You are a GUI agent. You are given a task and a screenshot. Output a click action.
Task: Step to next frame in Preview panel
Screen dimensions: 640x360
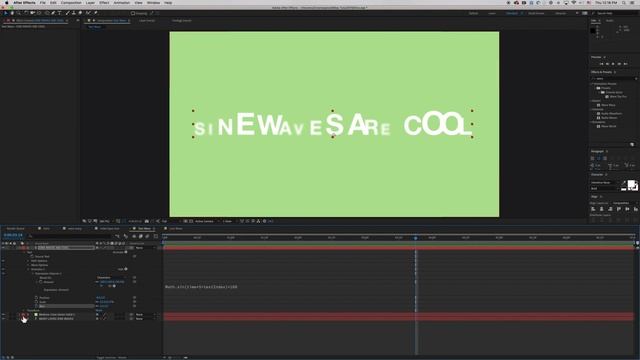click(x=619, y=64)
